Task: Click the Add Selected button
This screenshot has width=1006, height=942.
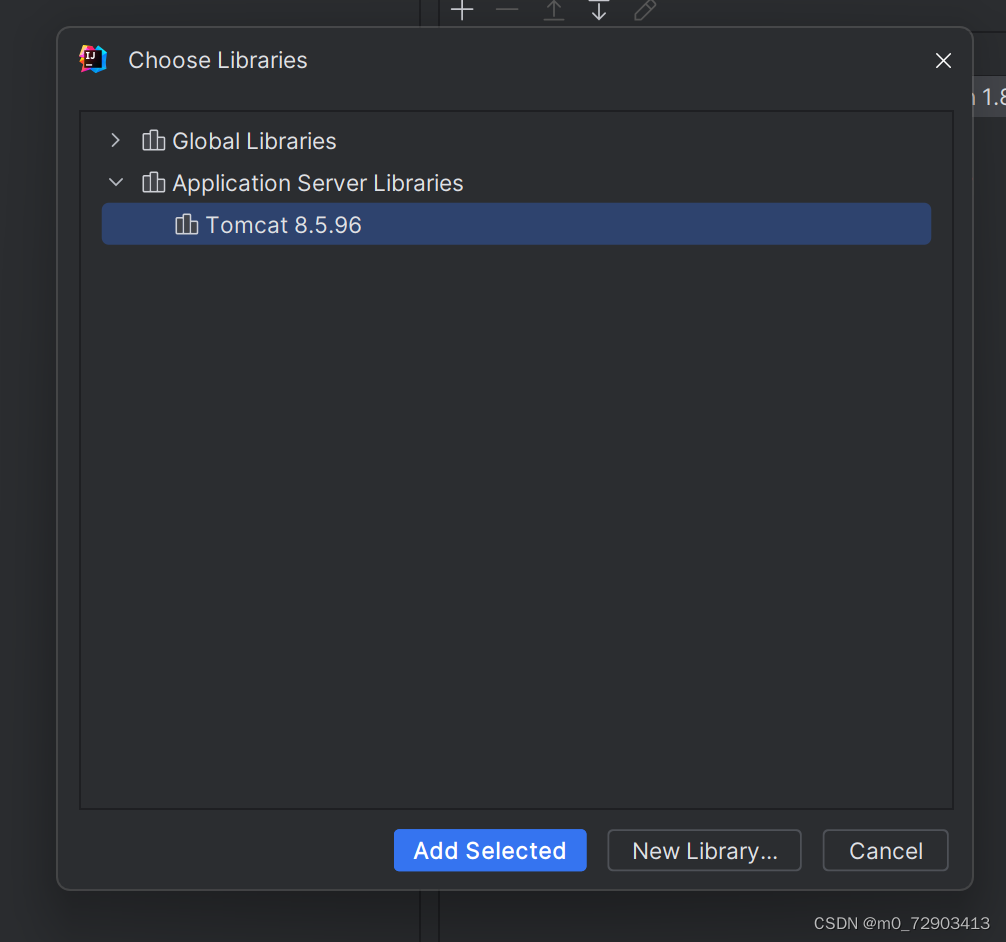Action: click(490, 850)
